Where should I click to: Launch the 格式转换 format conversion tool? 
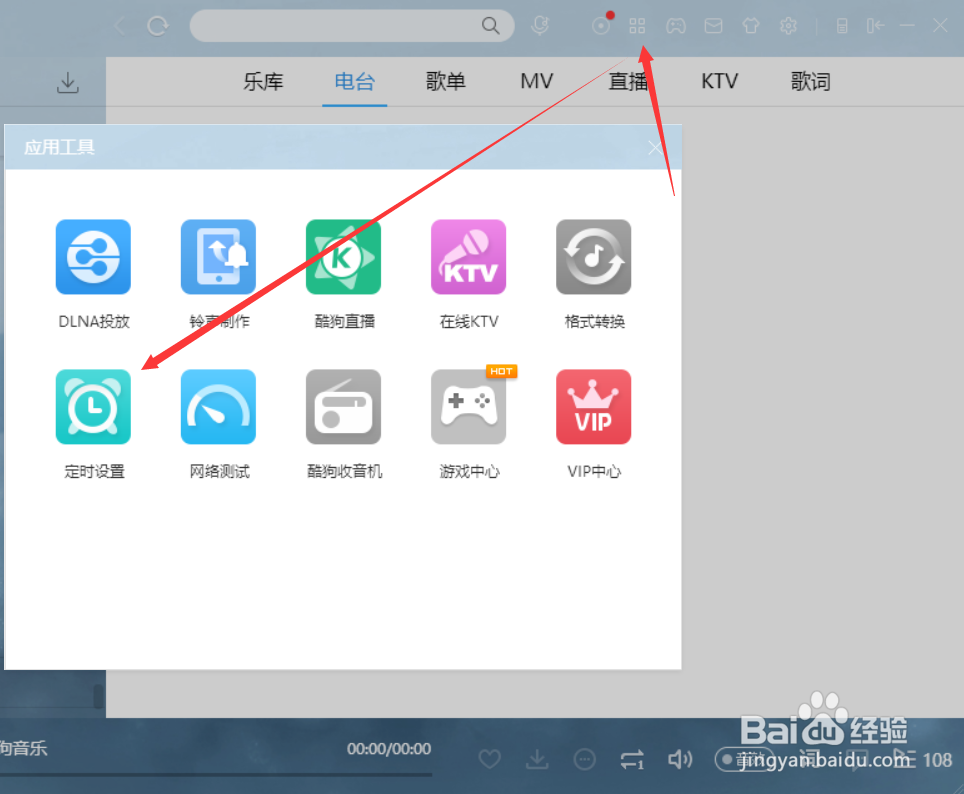pos(593,257)
